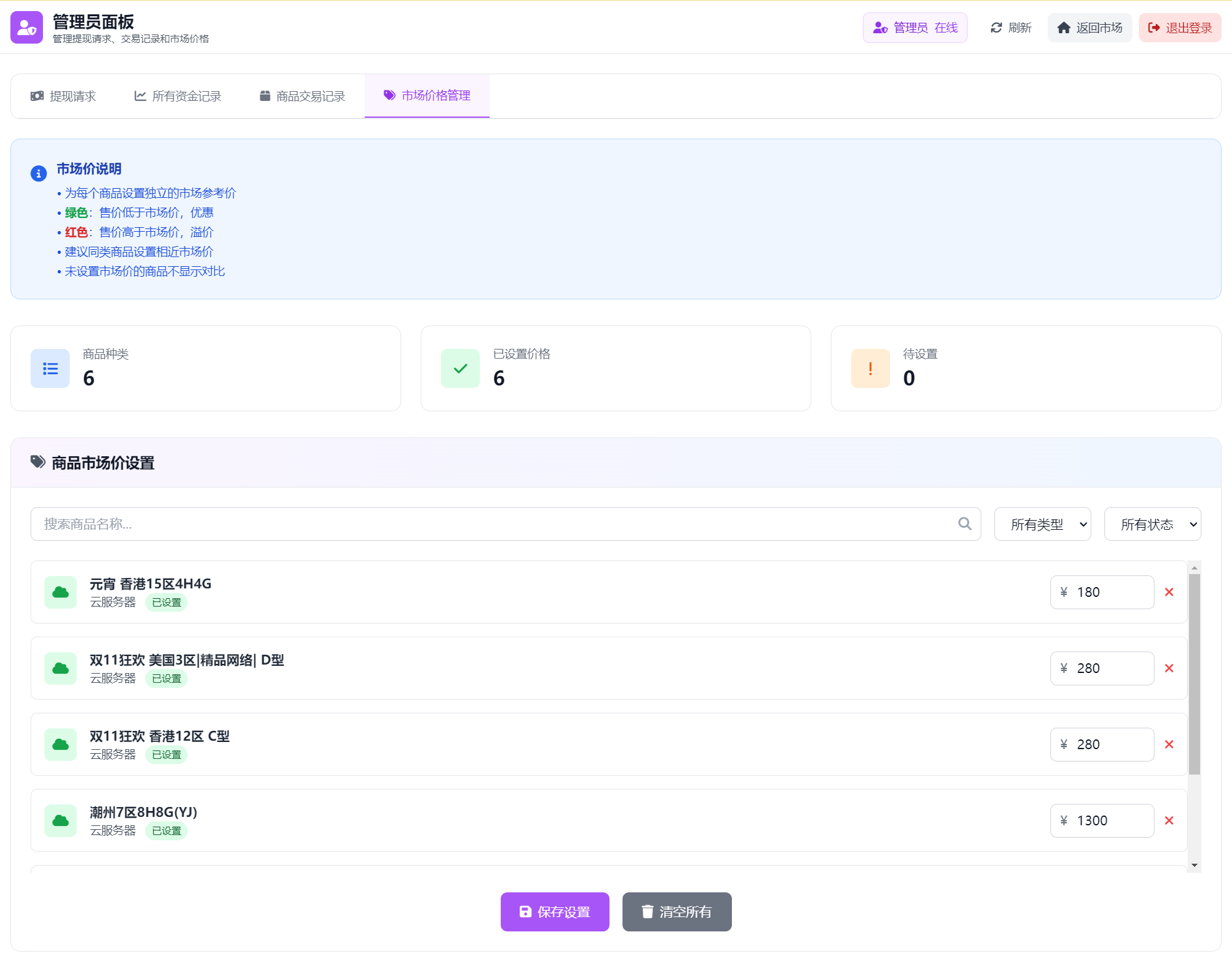The image size is (1232, 962).
Task: Click the product list scrollbar thumb
Action: pos(1194,674)
